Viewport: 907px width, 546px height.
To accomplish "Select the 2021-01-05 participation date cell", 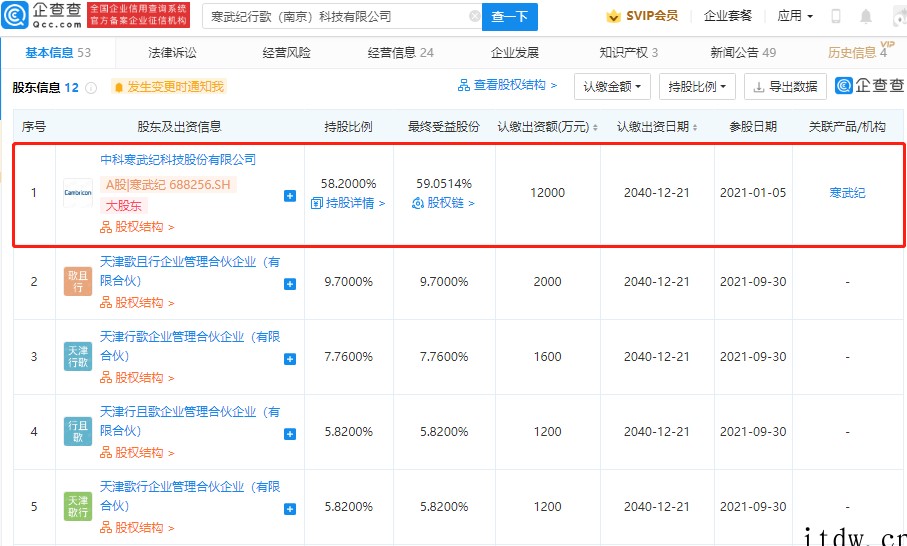I will point(753,193).
